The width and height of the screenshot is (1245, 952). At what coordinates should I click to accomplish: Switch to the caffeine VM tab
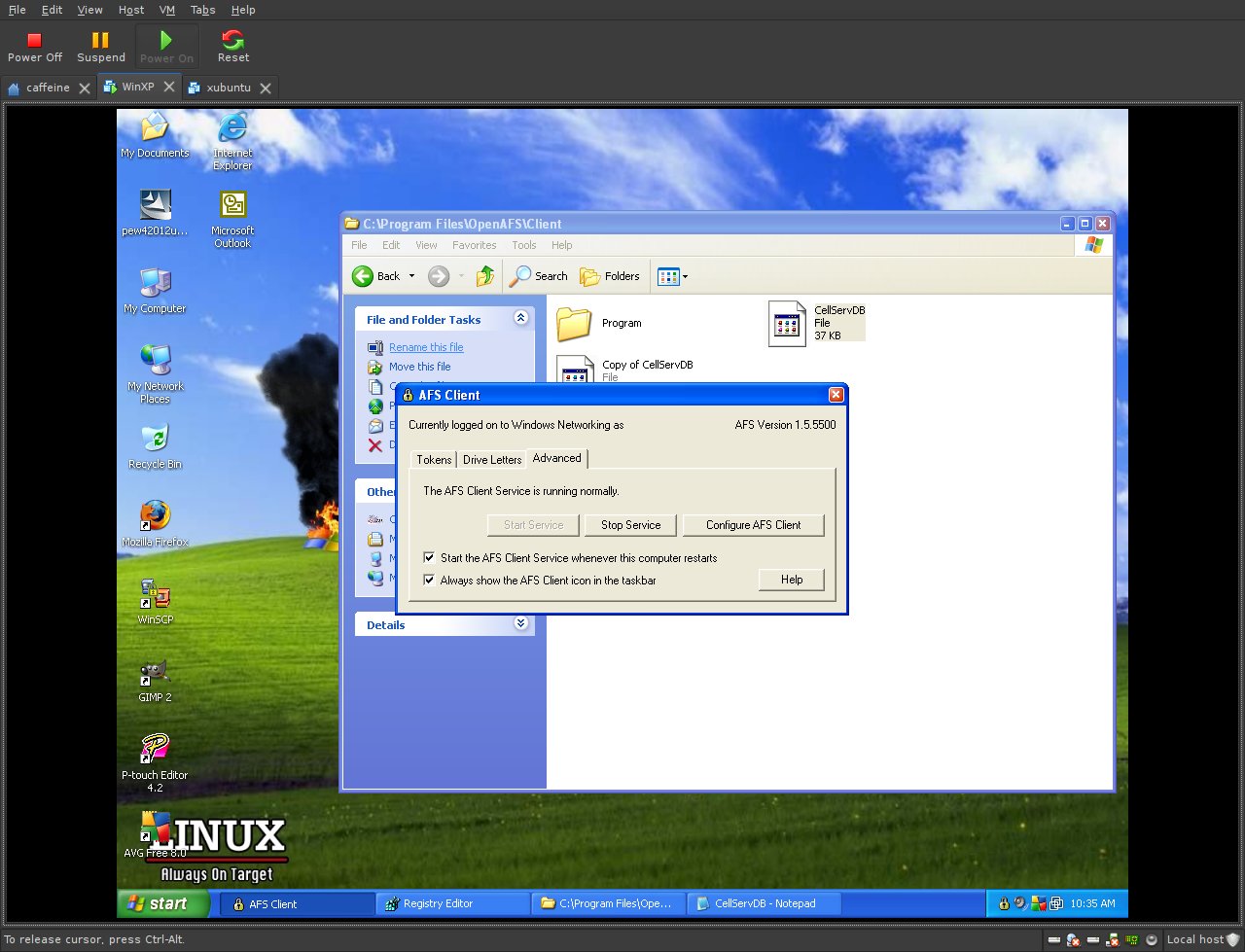(x=48, y=88)
